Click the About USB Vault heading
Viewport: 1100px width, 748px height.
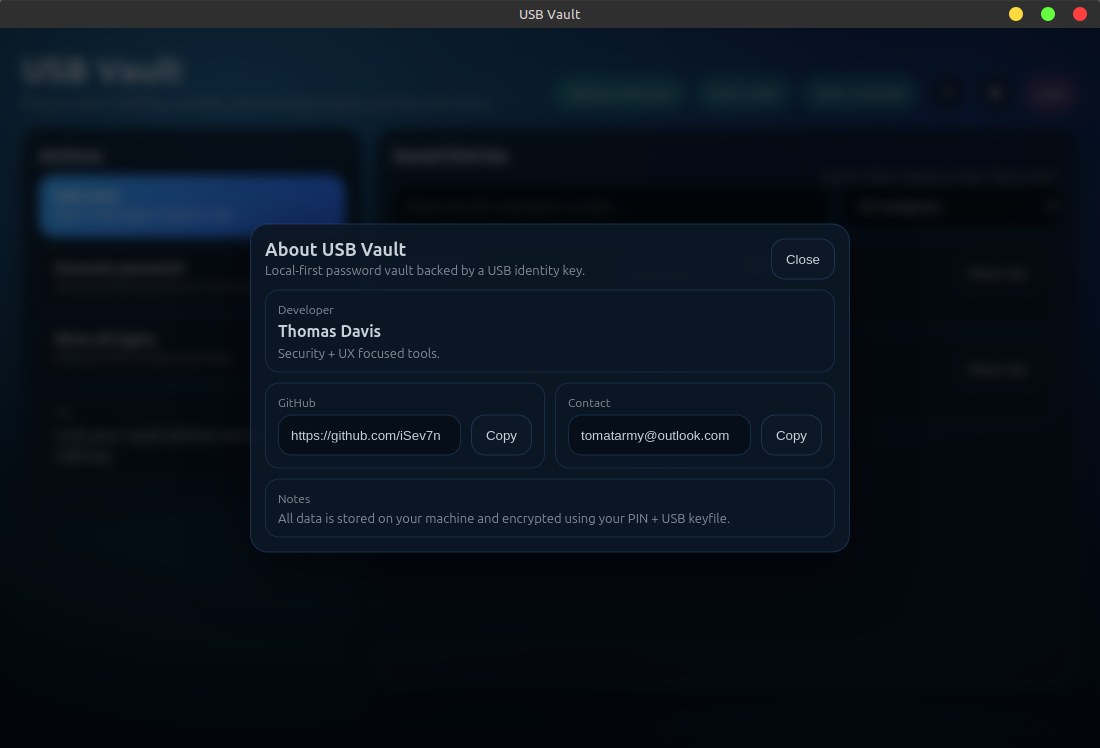(335, 250)
